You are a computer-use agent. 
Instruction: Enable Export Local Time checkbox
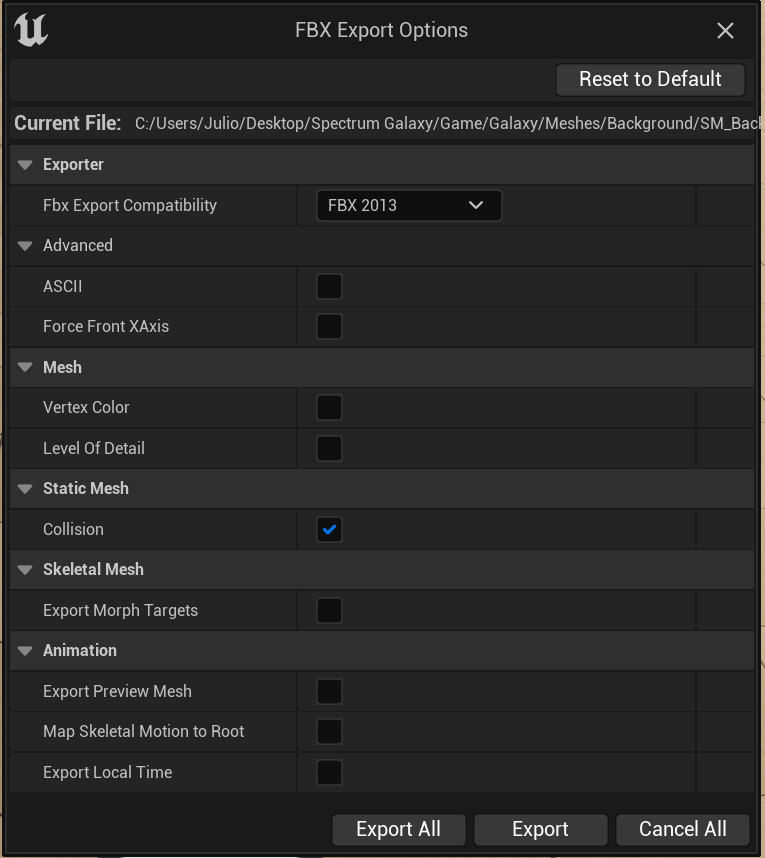pyautogui.click(x=329, y=772)
